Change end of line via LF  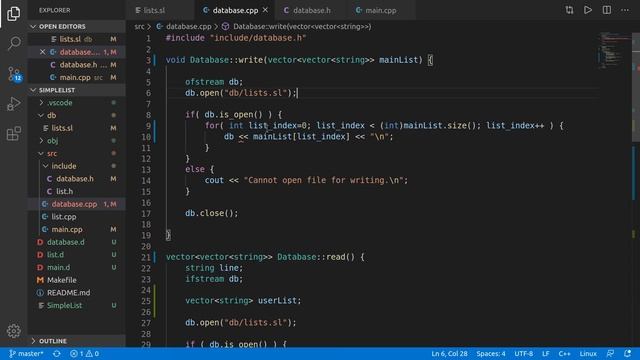tap(545, 353)
